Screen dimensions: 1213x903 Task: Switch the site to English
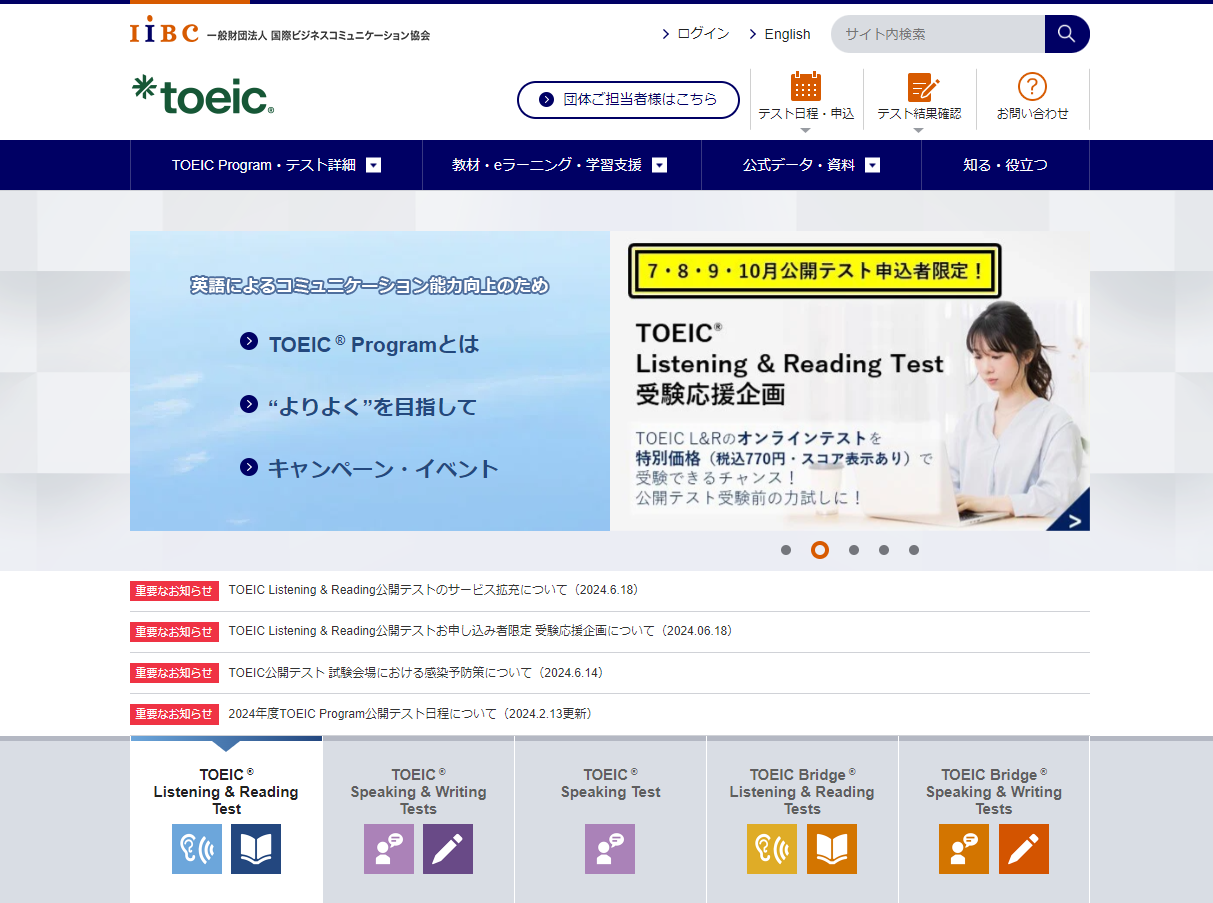(x=786, y=34)
